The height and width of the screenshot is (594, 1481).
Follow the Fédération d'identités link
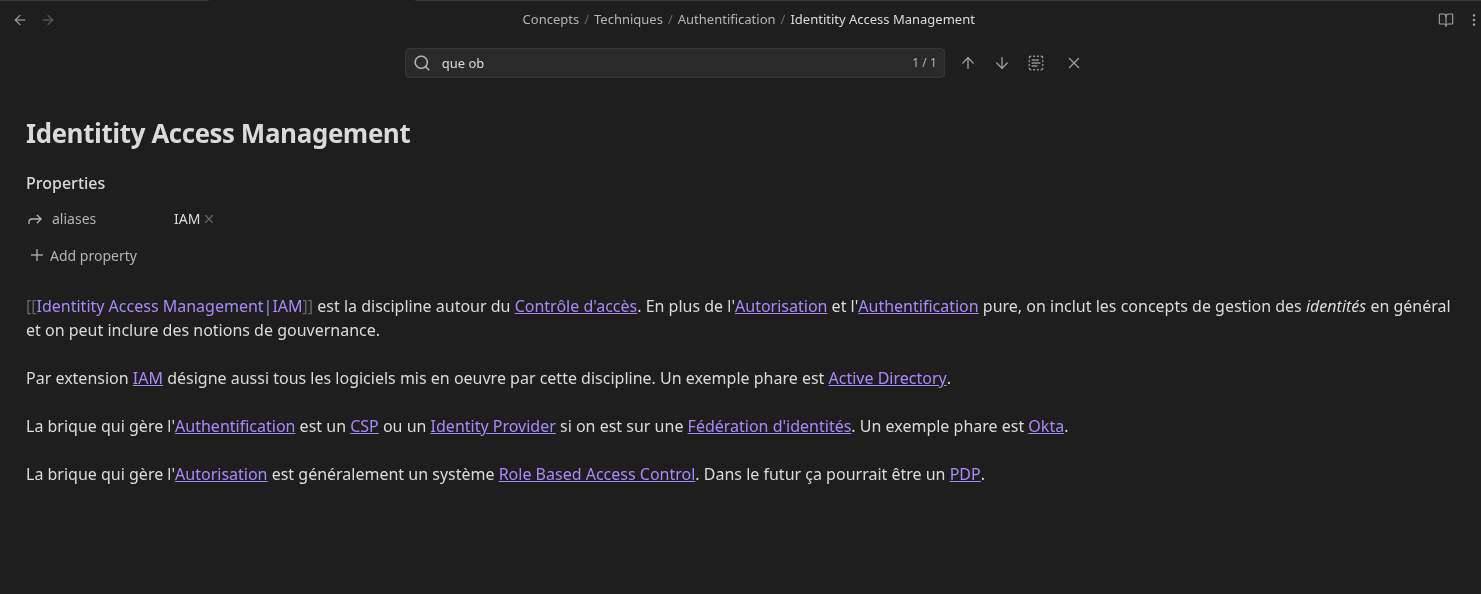tap(769, 427)
